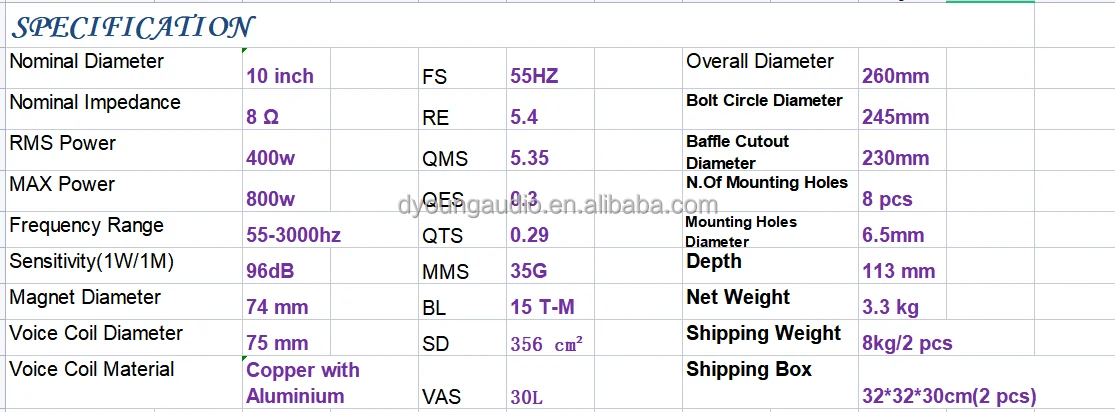1115x412 pixels.
Task: Click the Overall Diameter label cell
Action: [760, 62]
